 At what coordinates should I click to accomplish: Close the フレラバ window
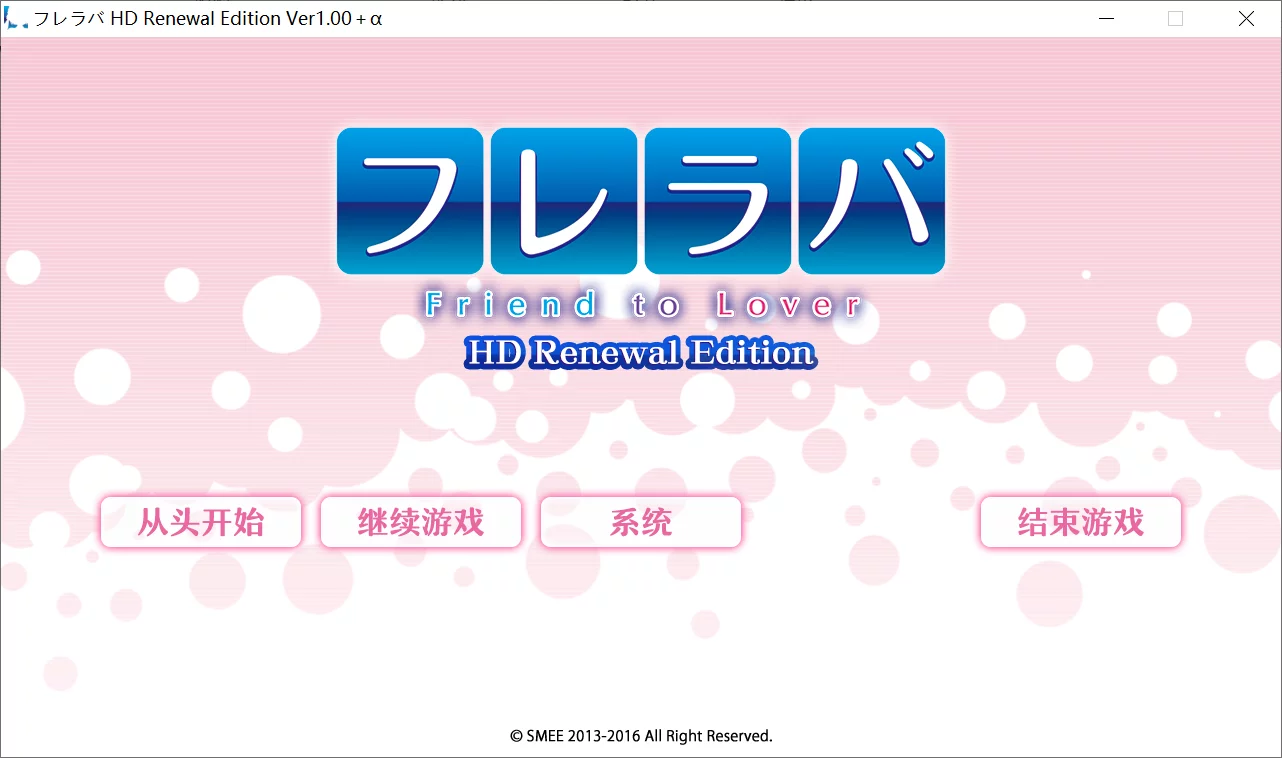(x=1246, y=18)
